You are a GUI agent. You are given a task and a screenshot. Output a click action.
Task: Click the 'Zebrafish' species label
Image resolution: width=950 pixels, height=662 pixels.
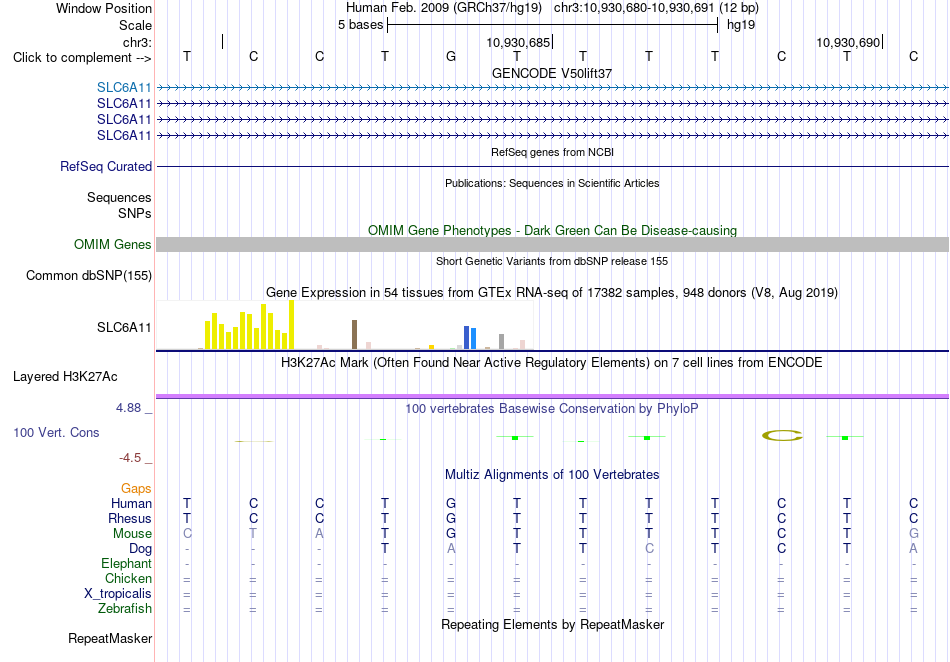point(124,608)
